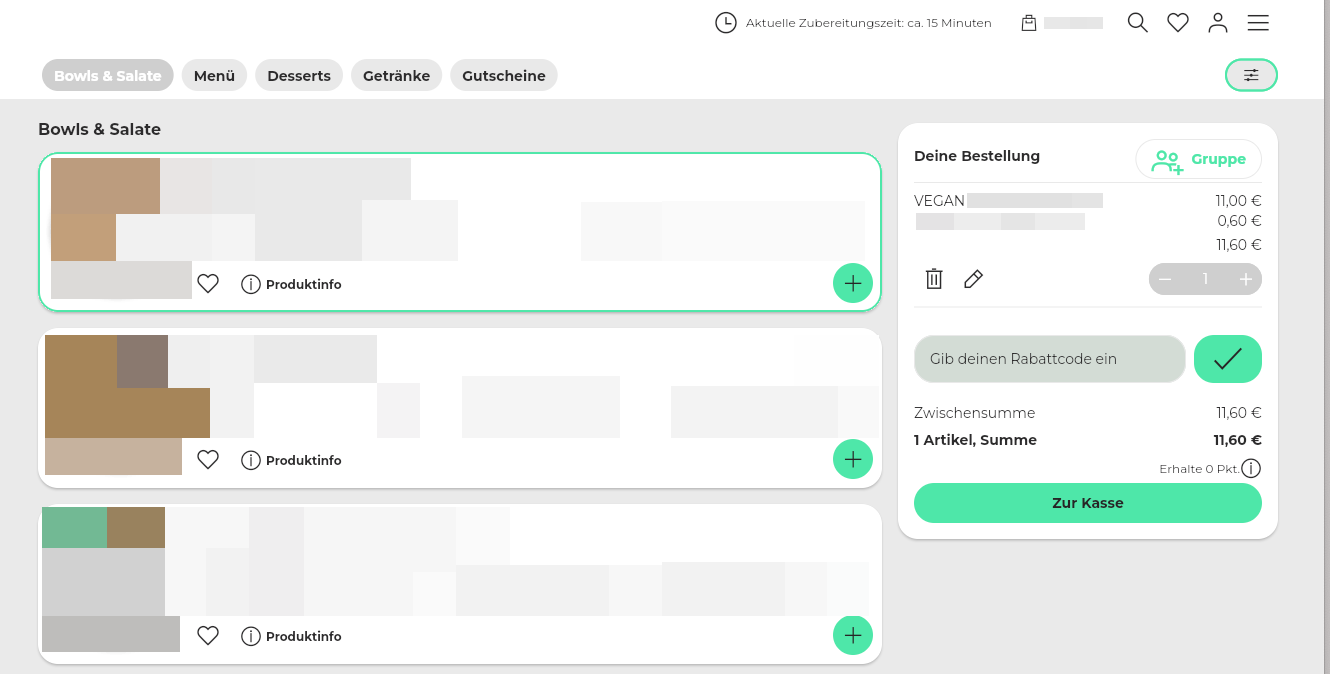Open the filter settings button
Viewport: 1330px width, 674px height.
(x=1251, y=75)
